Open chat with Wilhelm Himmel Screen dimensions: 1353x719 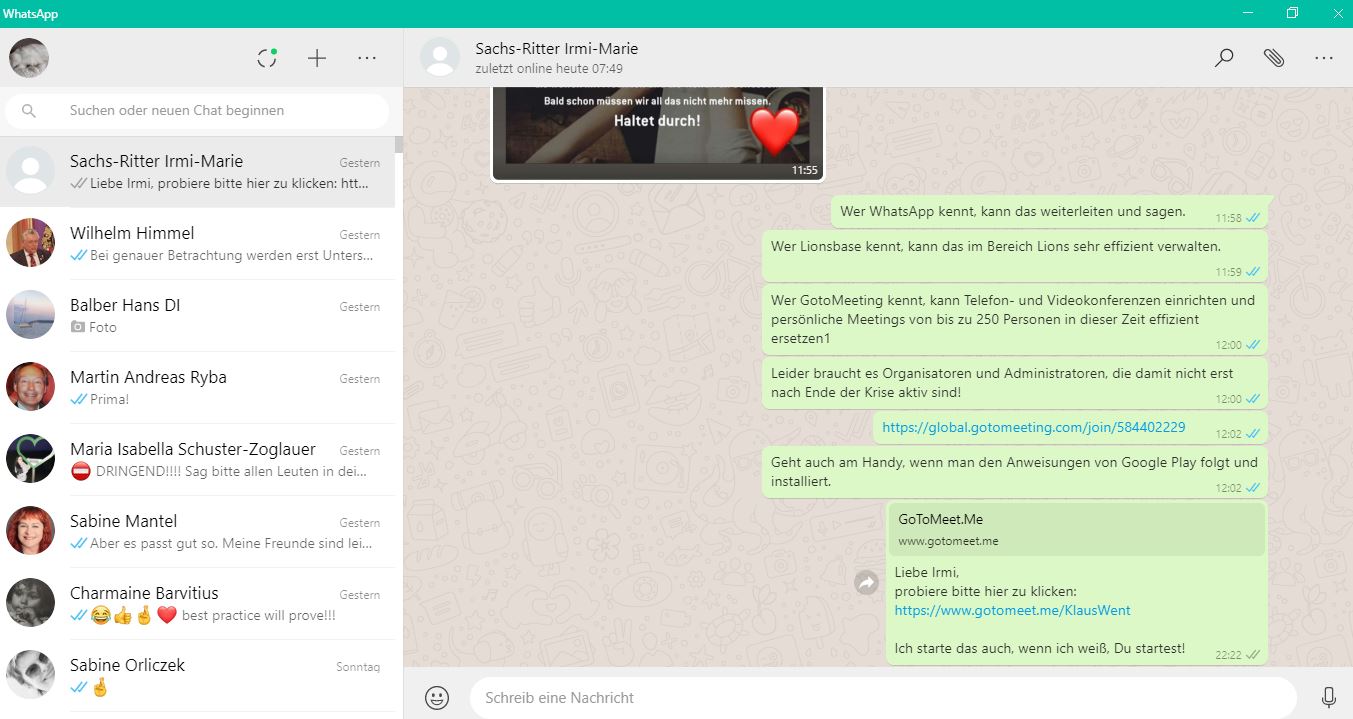(x=200, y=244)
